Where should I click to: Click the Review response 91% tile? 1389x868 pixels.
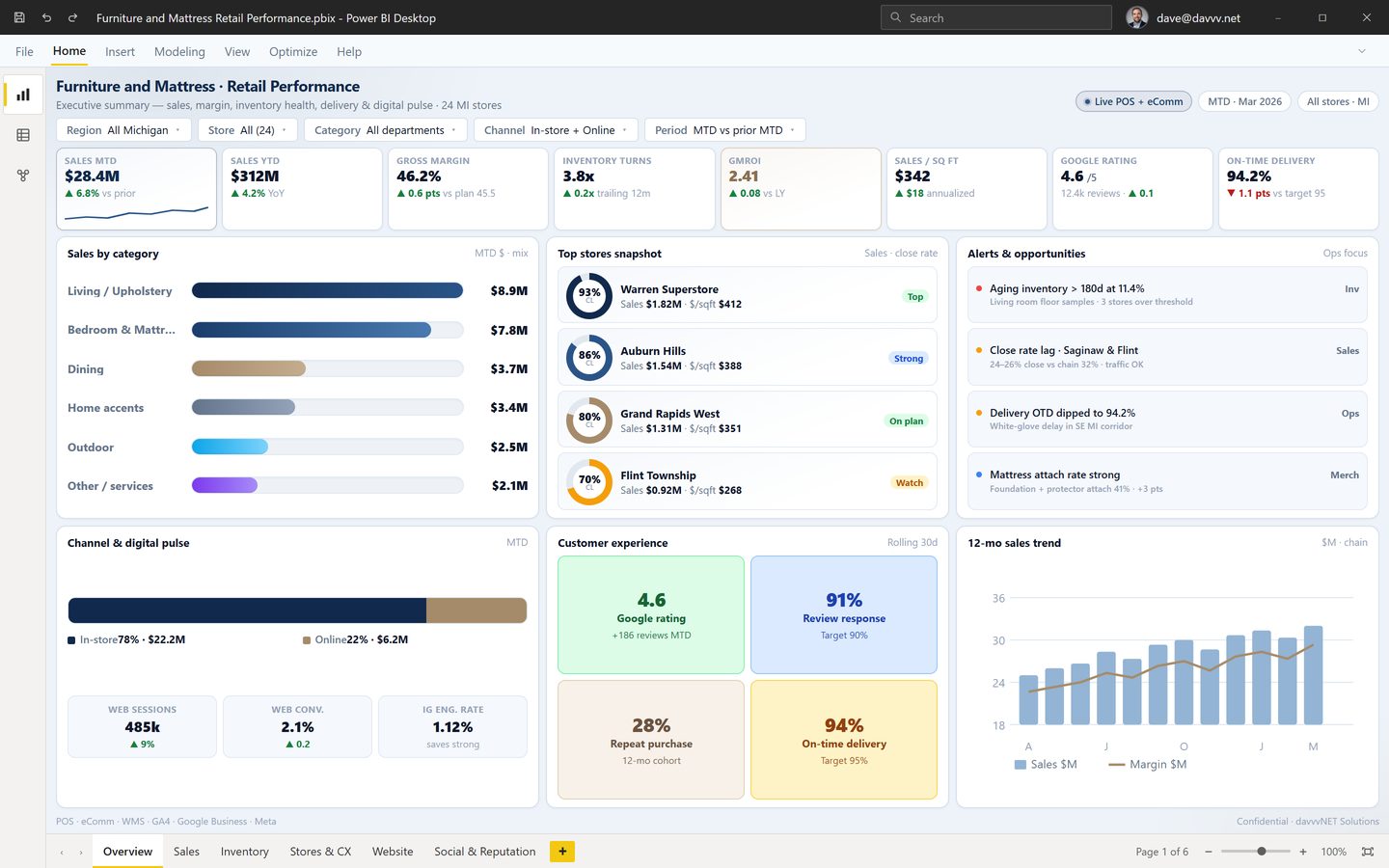[844, 615]
